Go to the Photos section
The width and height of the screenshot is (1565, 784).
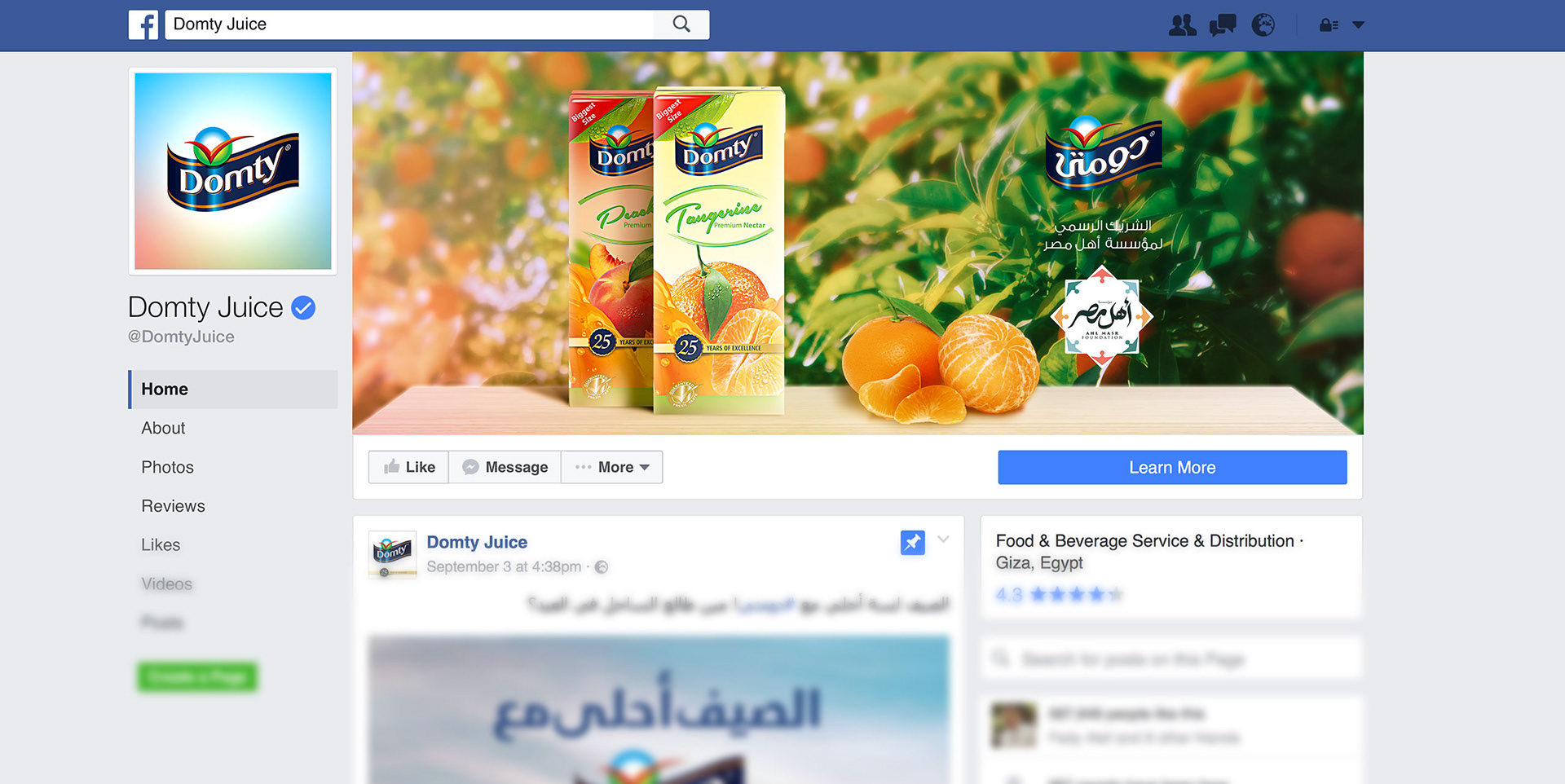tap(167, 467)
